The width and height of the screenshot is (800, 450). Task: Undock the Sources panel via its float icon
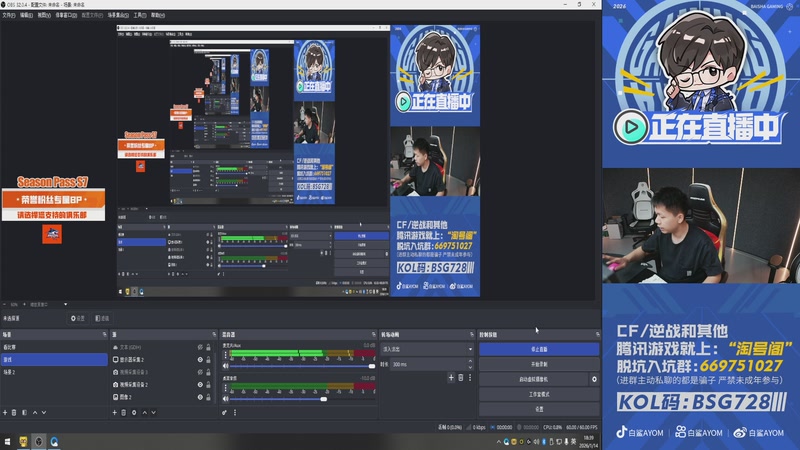[214, 335]
